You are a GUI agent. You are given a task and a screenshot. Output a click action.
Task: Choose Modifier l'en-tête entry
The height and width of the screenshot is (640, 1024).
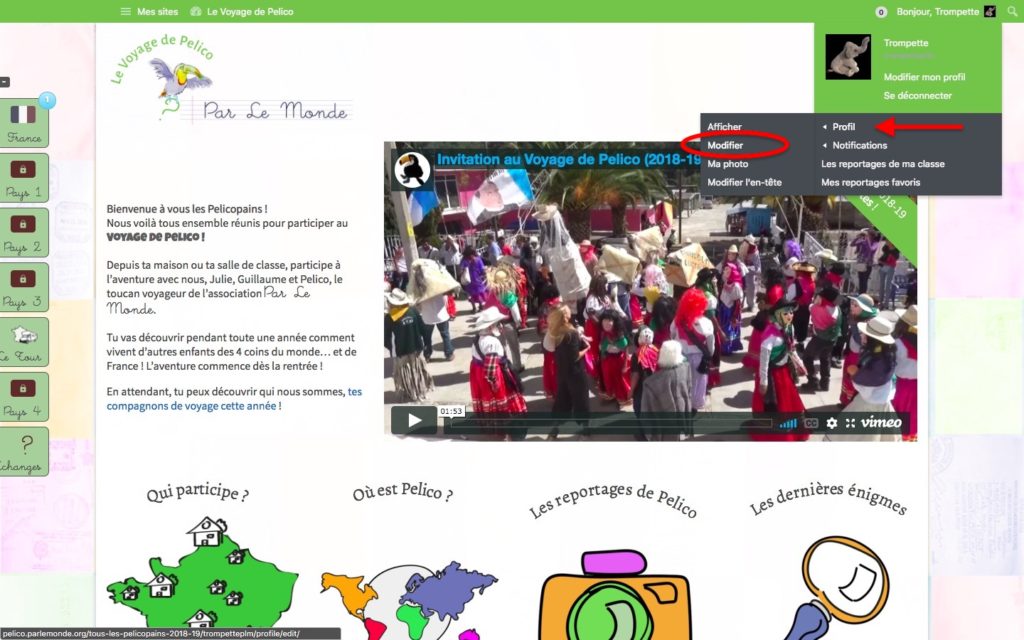(744, 182)
